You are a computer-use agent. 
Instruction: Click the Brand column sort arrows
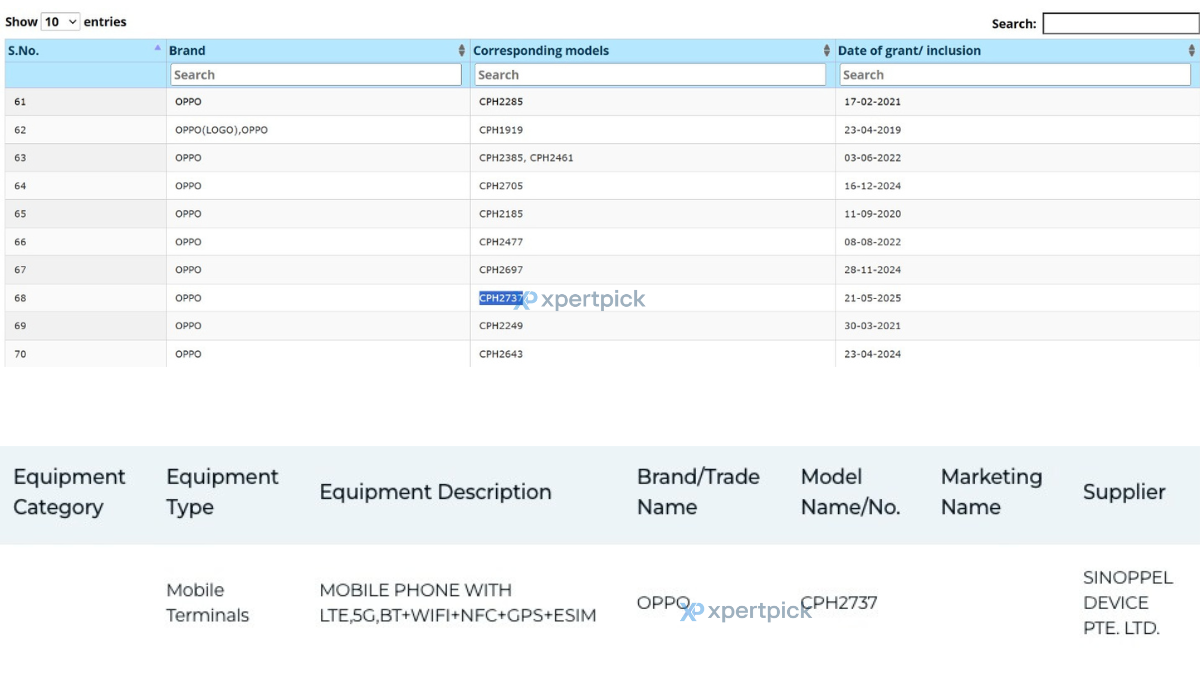pos(462,51)
